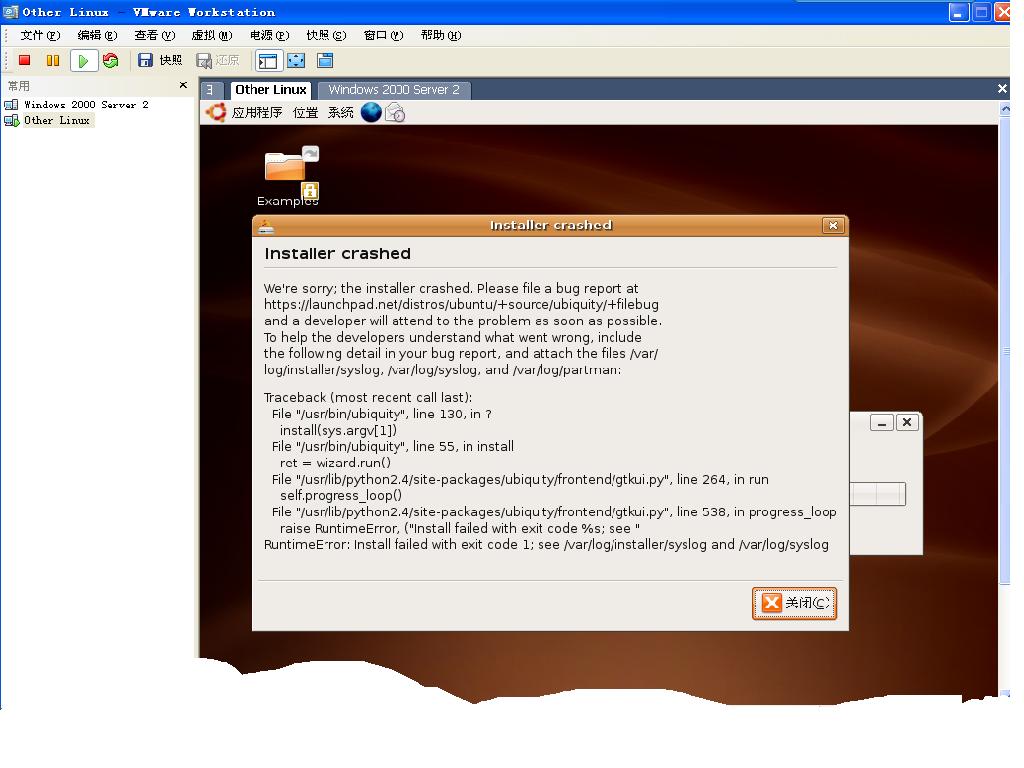Screen dimensions: 1024x768
Task: Click the Other Linux sidebar VM icon
Action: tap(11, 120)
